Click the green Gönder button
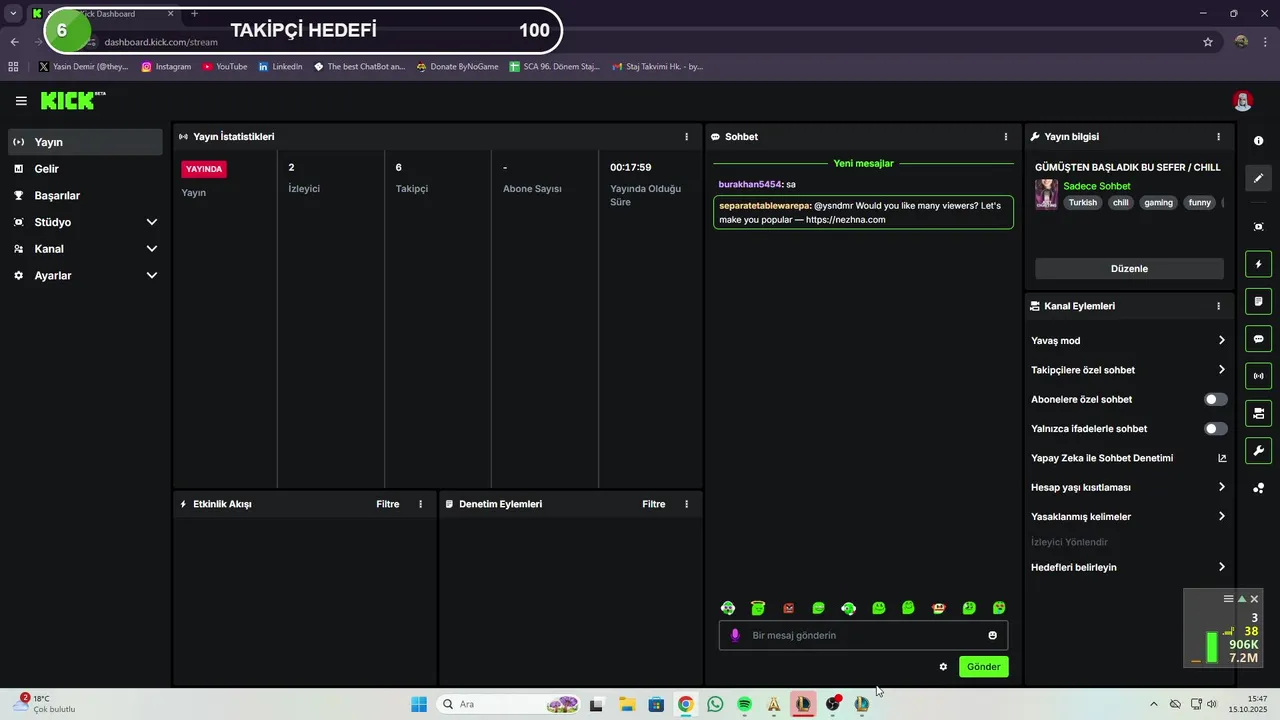Image resolution: width=1280 pixels, height=720 pixels. 983,667
